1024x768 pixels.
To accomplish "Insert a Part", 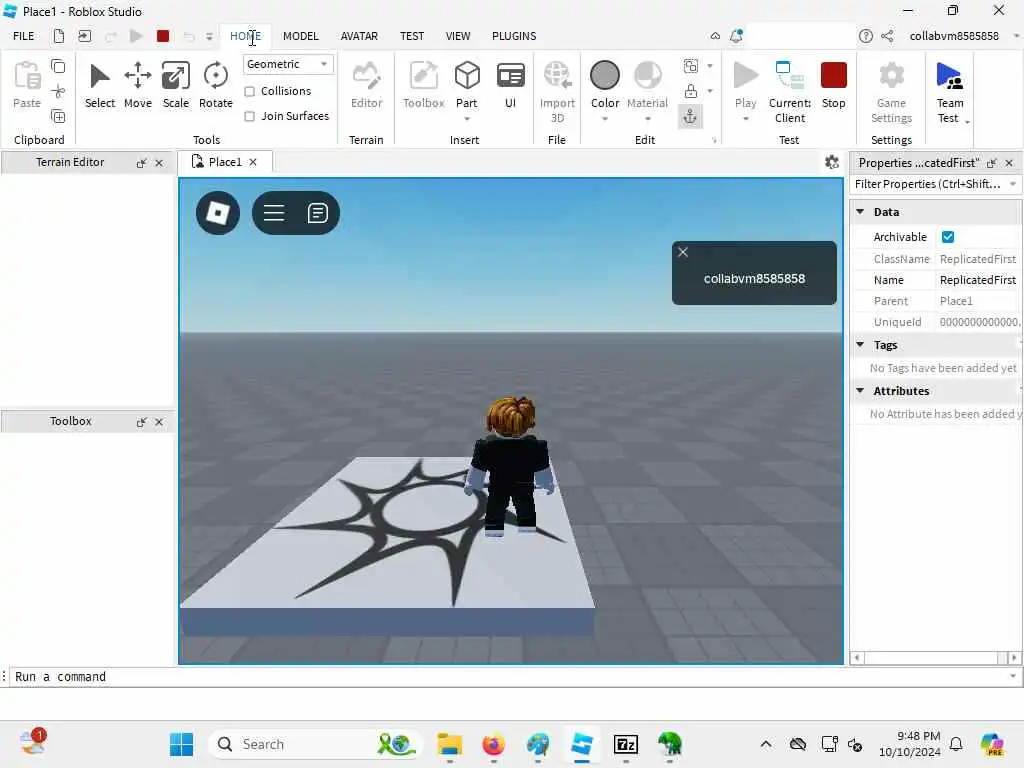I will click(467, 84).
